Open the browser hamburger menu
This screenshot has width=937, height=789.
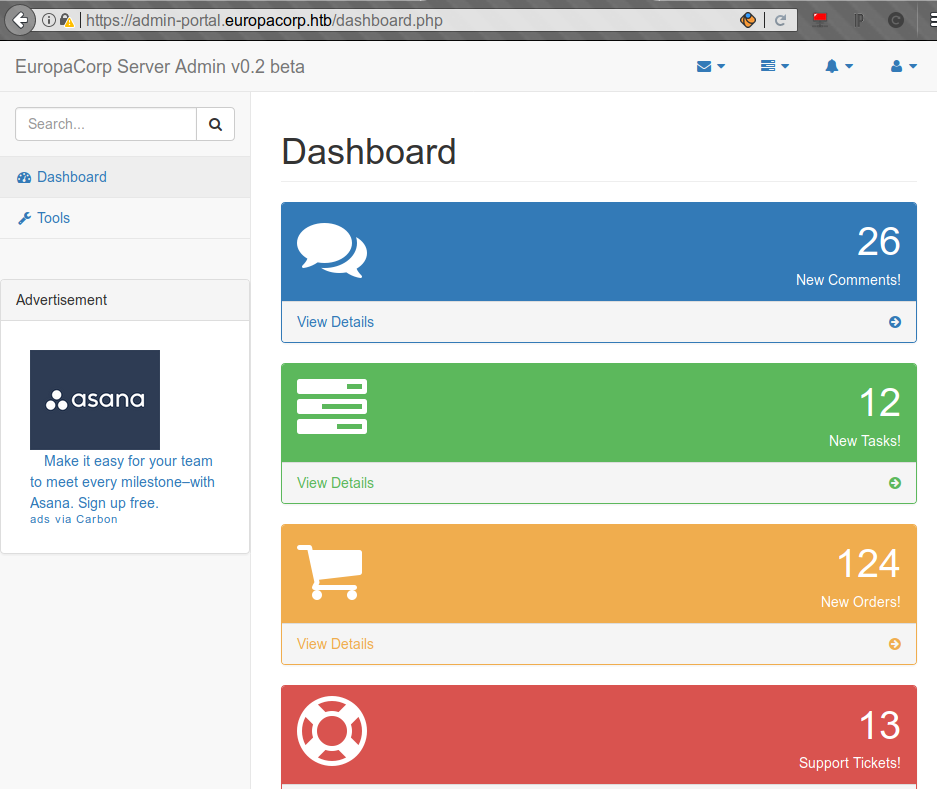pyautogui.click(x=932, y=20)
